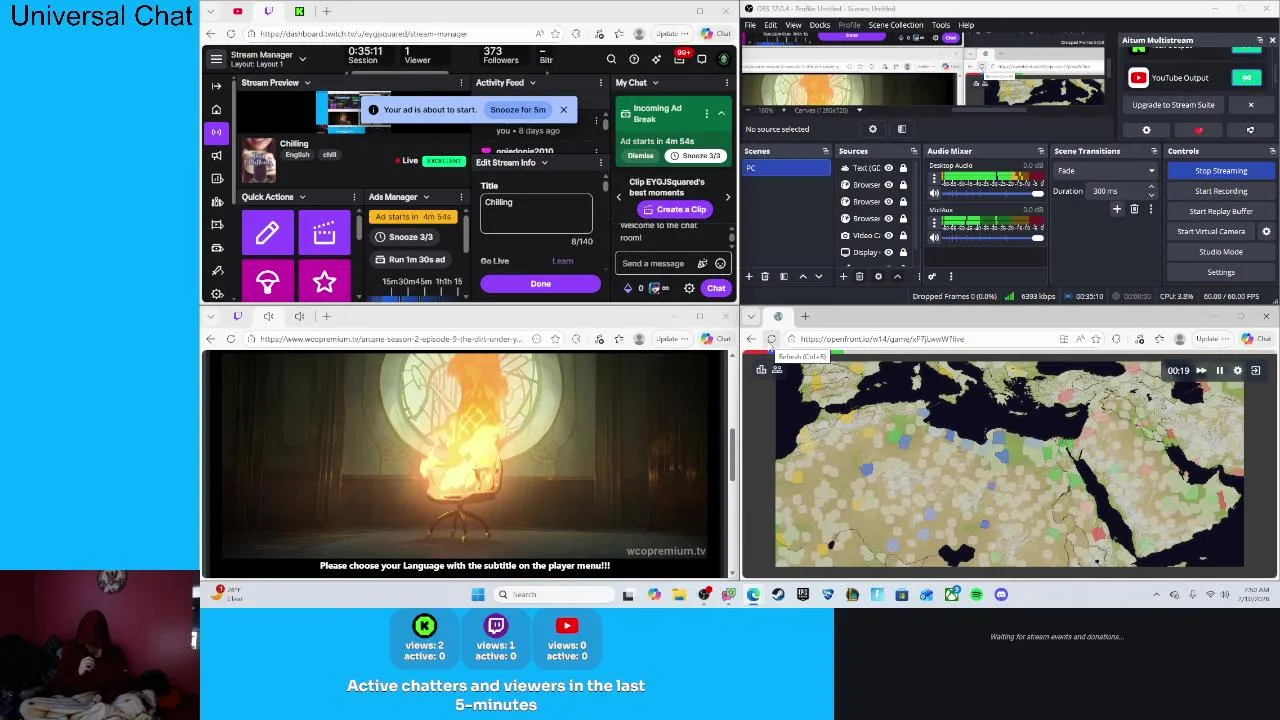Expand Stream Preview panel dropdown
This screenshot has height=720, width=1280.
[x=307, y=83]
